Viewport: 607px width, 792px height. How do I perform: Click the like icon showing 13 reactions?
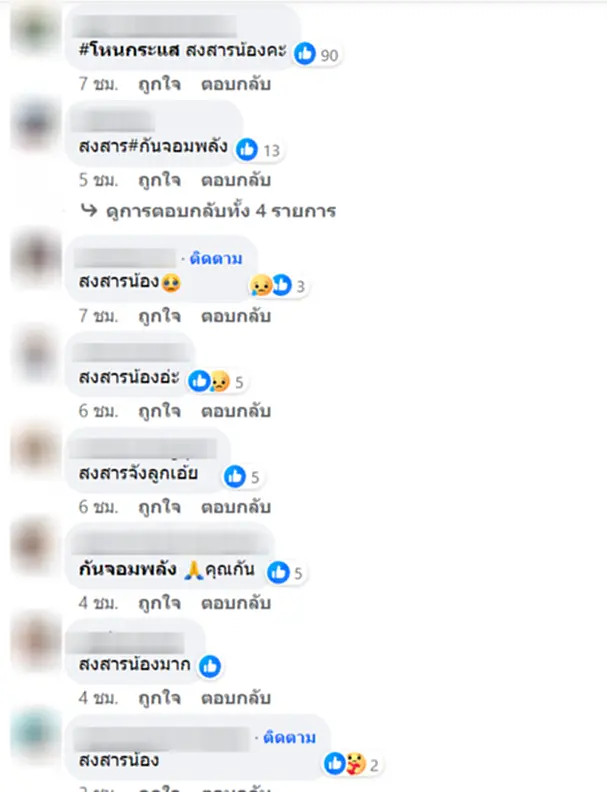[247, 149]
